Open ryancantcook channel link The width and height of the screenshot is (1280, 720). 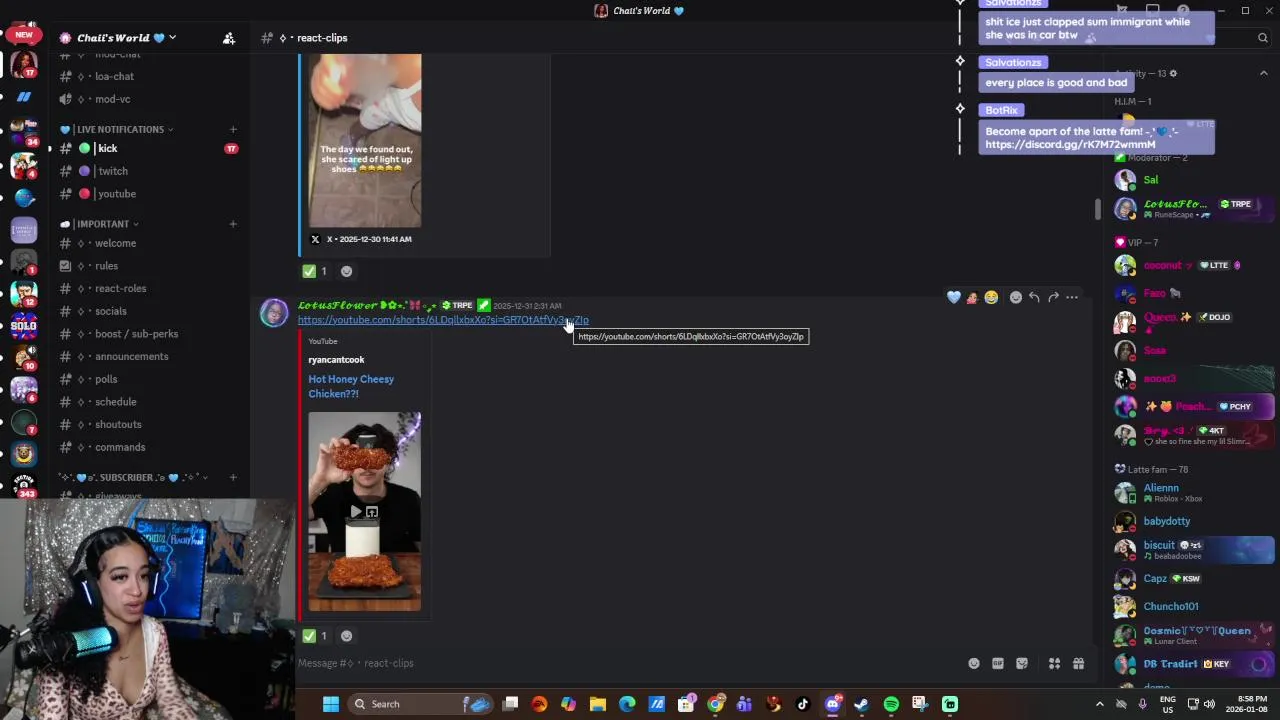[x=336, y=360]
